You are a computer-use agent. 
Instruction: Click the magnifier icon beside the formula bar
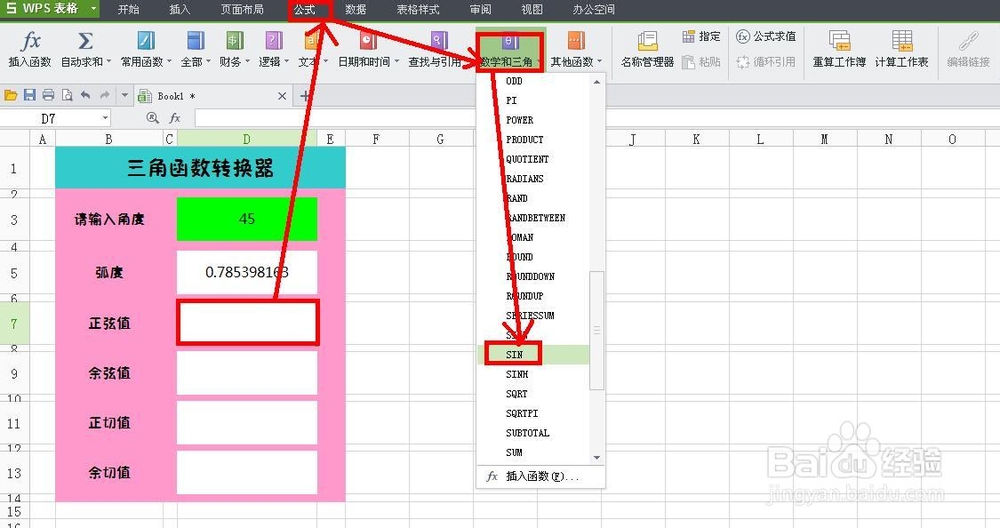tap(152, 118)
